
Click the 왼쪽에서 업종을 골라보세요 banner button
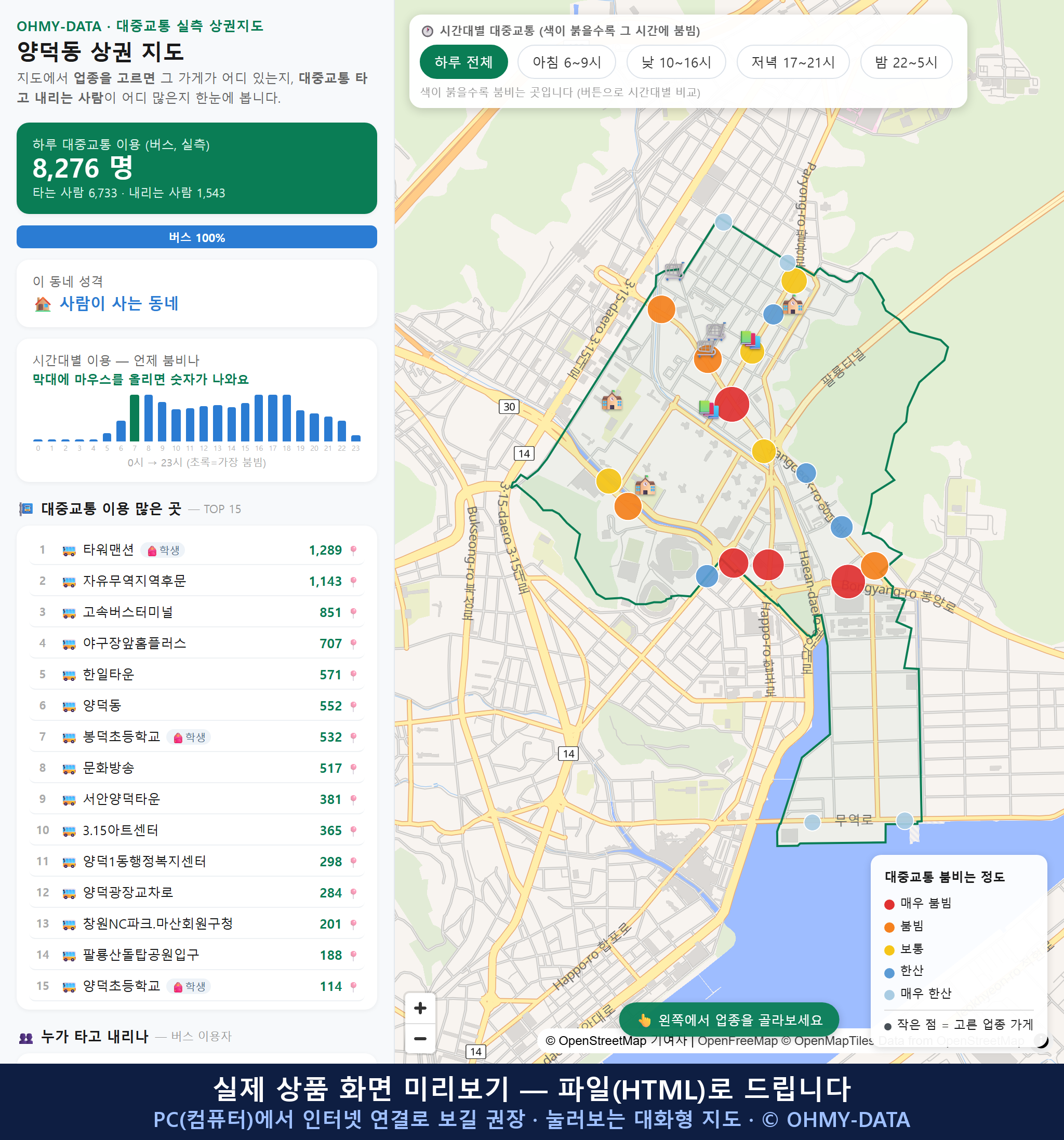tap(729, 1020)
